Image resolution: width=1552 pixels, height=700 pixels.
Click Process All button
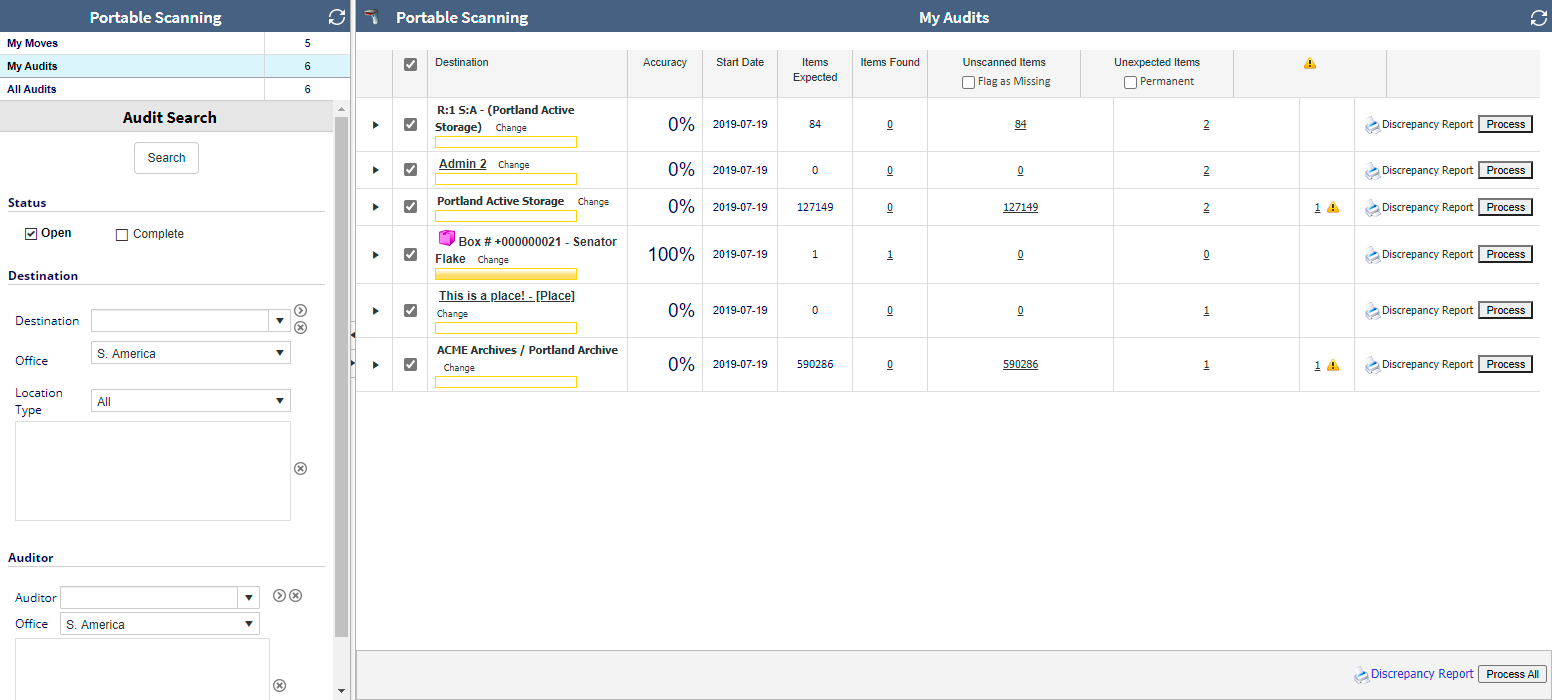point(1512,674)
